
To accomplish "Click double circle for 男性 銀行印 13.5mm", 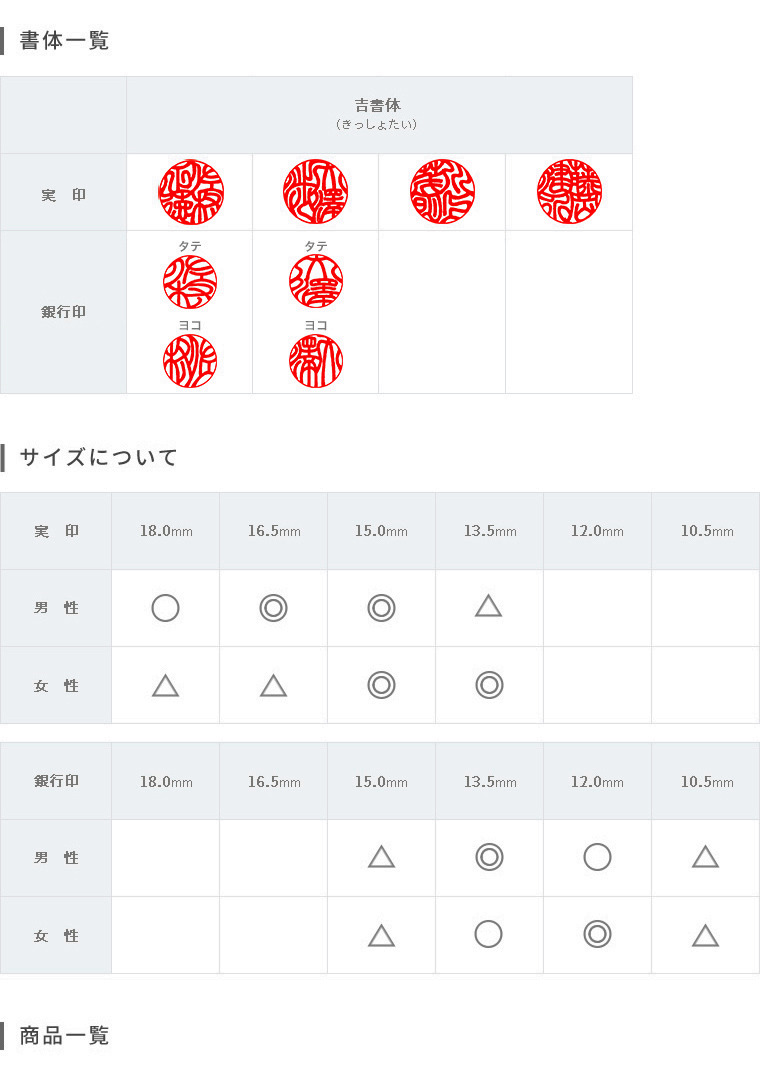I will (x=489, y=857).
